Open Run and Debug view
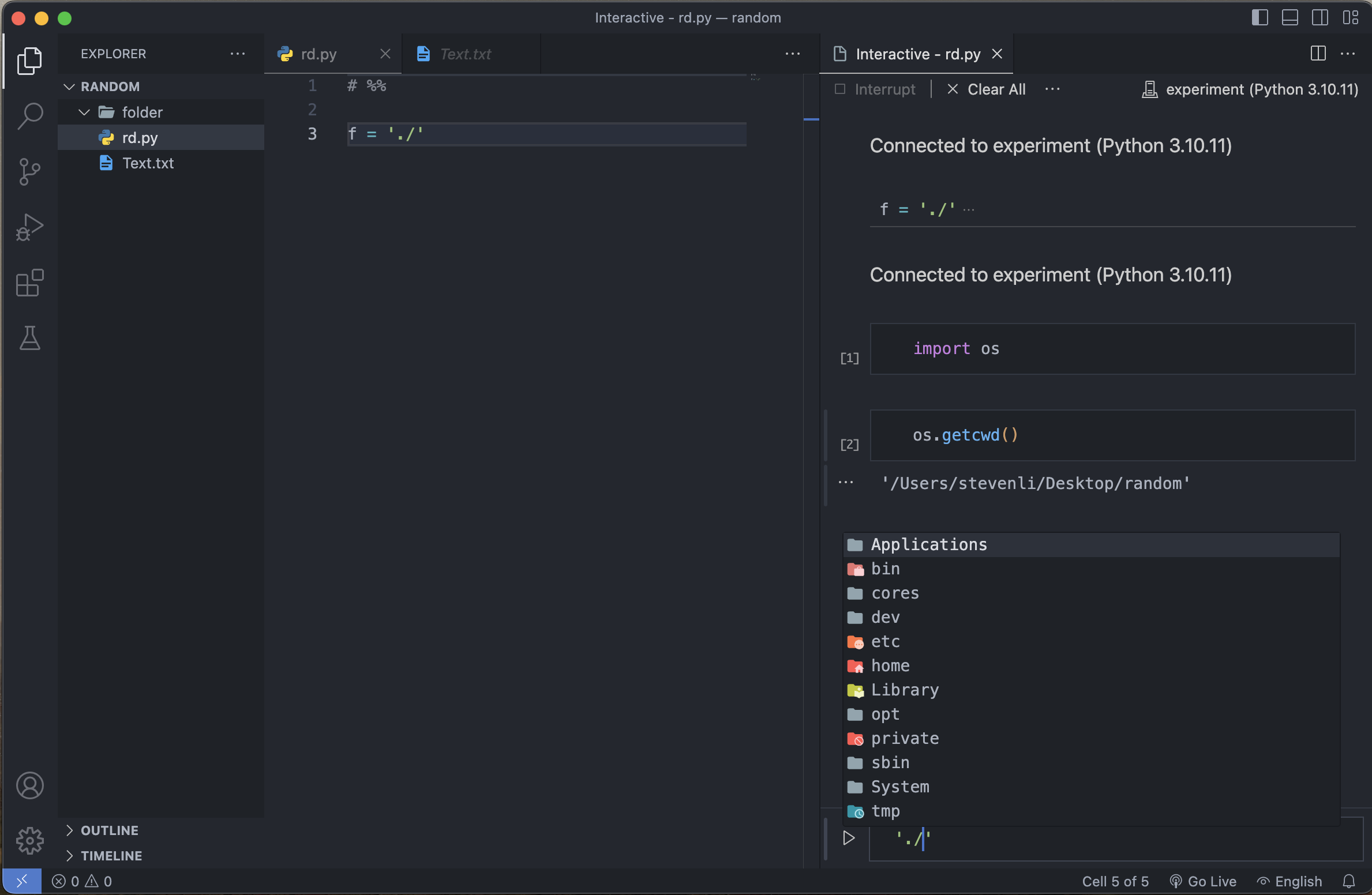The width and height of the screenshot is (1372, 895). (30, 227)
